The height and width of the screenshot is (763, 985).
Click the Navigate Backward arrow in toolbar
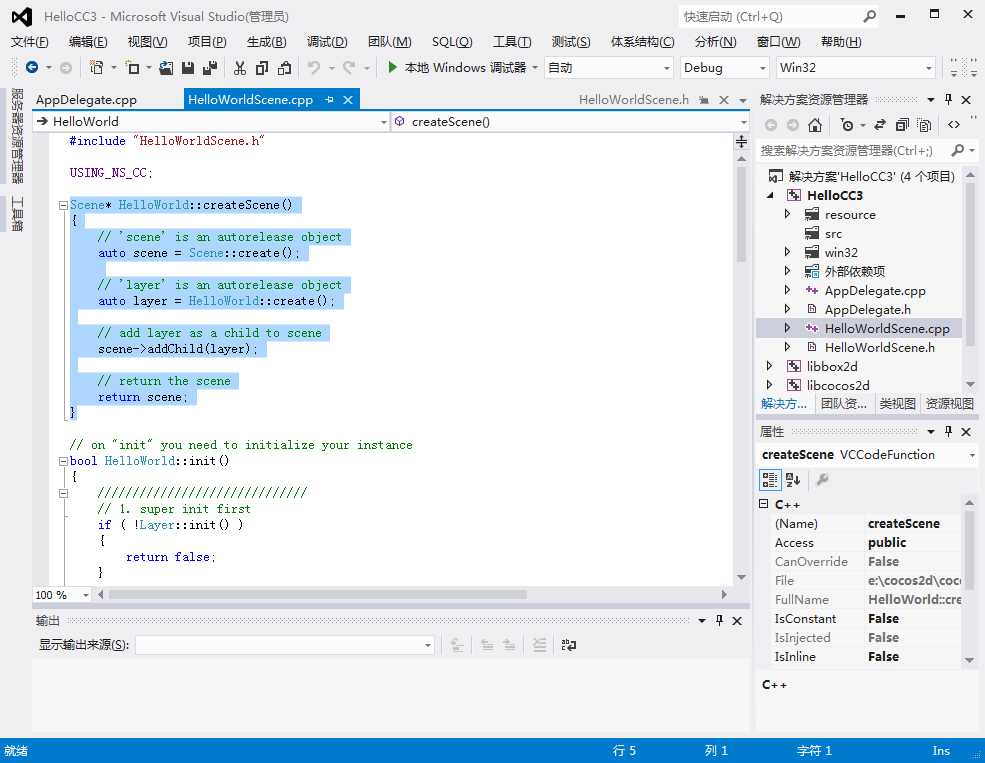31,67
